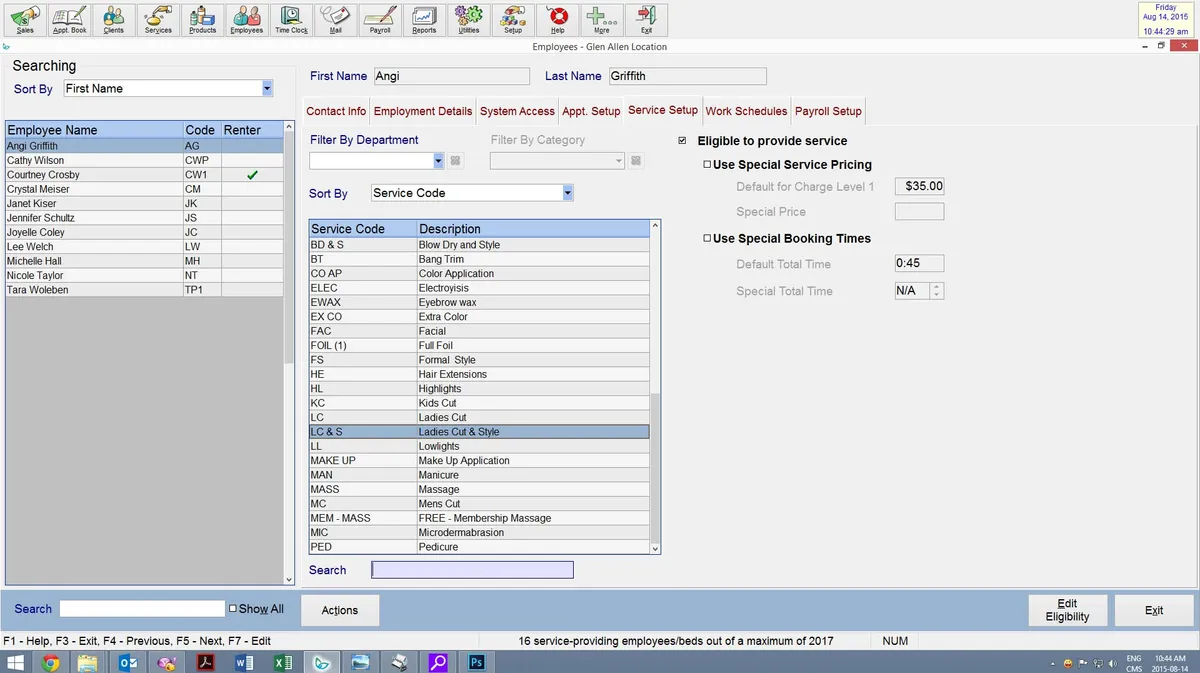Open the Filter By Department dropdown
Viewport: 1200px width, 673px height.
coord(438,161)
